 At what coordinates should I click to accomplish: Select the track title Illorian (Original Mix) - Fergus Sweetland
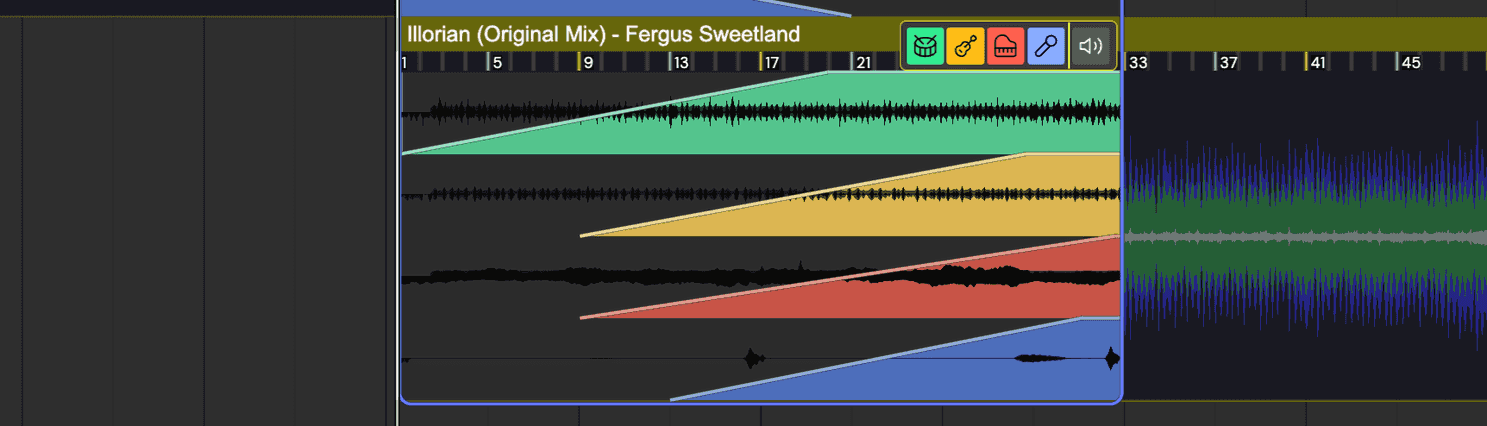click(x=603, y=34)
